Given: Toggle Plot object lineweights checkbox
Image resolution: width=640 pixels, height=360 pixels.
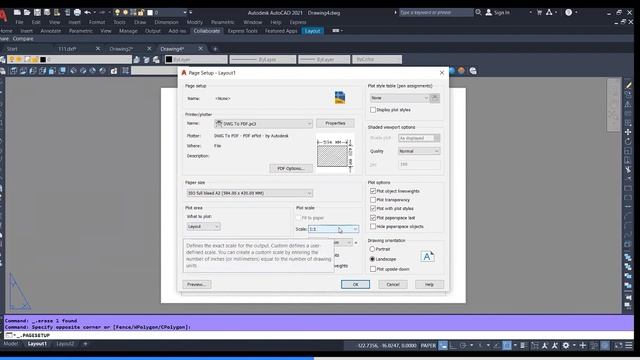Looking at the screenshot, I should [x=373, y=191].
